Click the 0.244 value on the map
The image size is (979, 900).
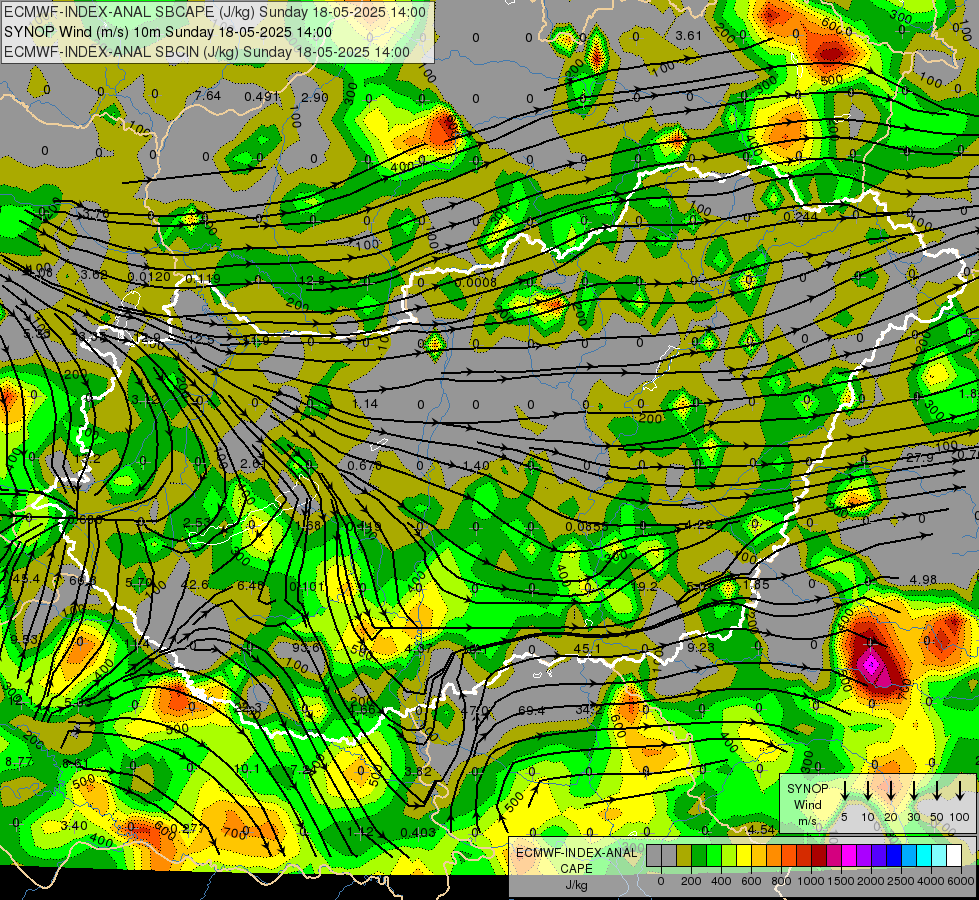pyautogui.click(x=800, y=216)
